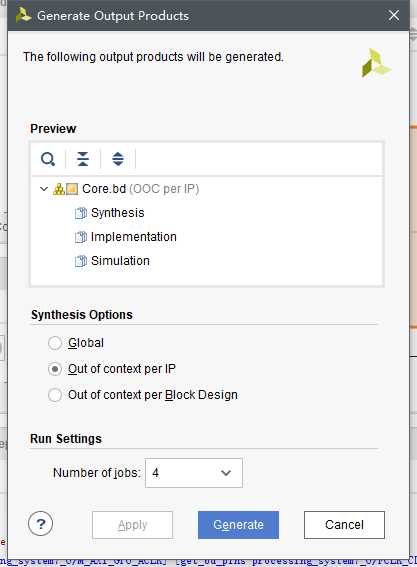Select the Simulation tree item
The width and height of the screenshot is (417, 567).
(x=120, y=261)
